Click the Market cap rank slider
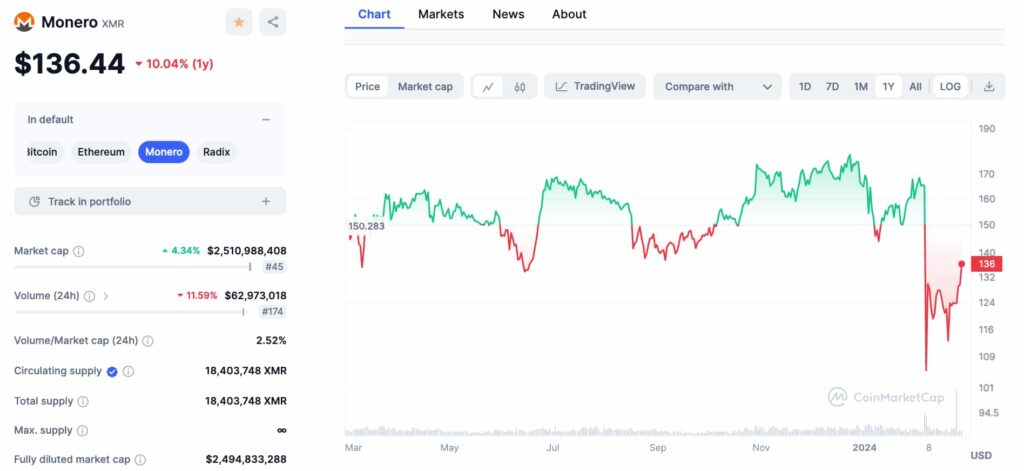The height and width of the screenshot is (471, 1024). click(x=133, y=267)
